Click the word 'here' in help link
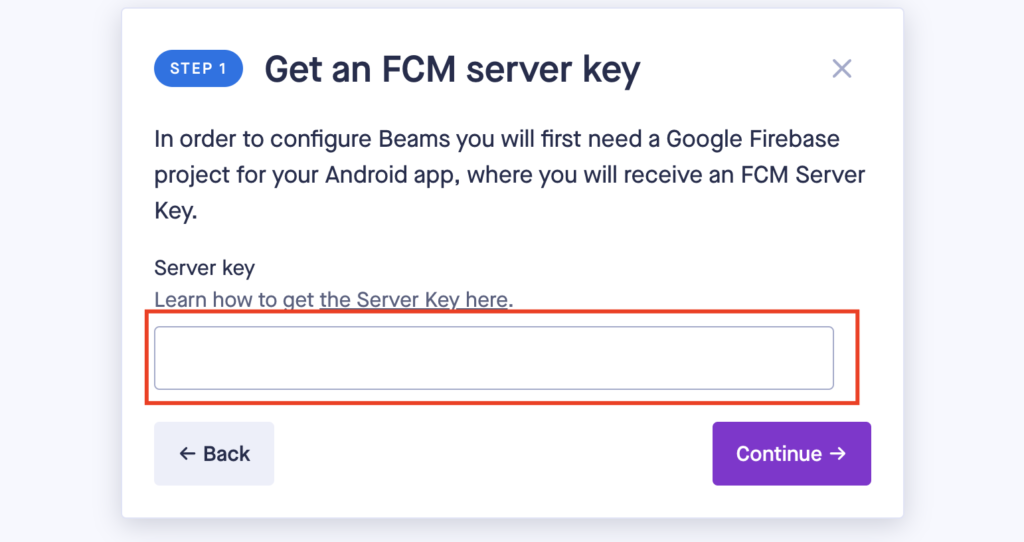This screenshot has width=1024, height=542. pos(487,300)
